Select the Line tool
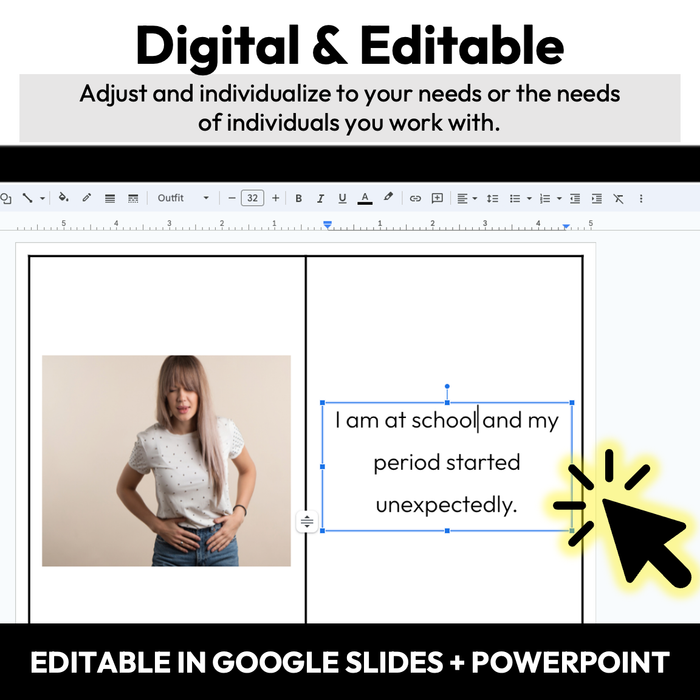The height and width of the screenshot is (700, 700). coord(27,198)
